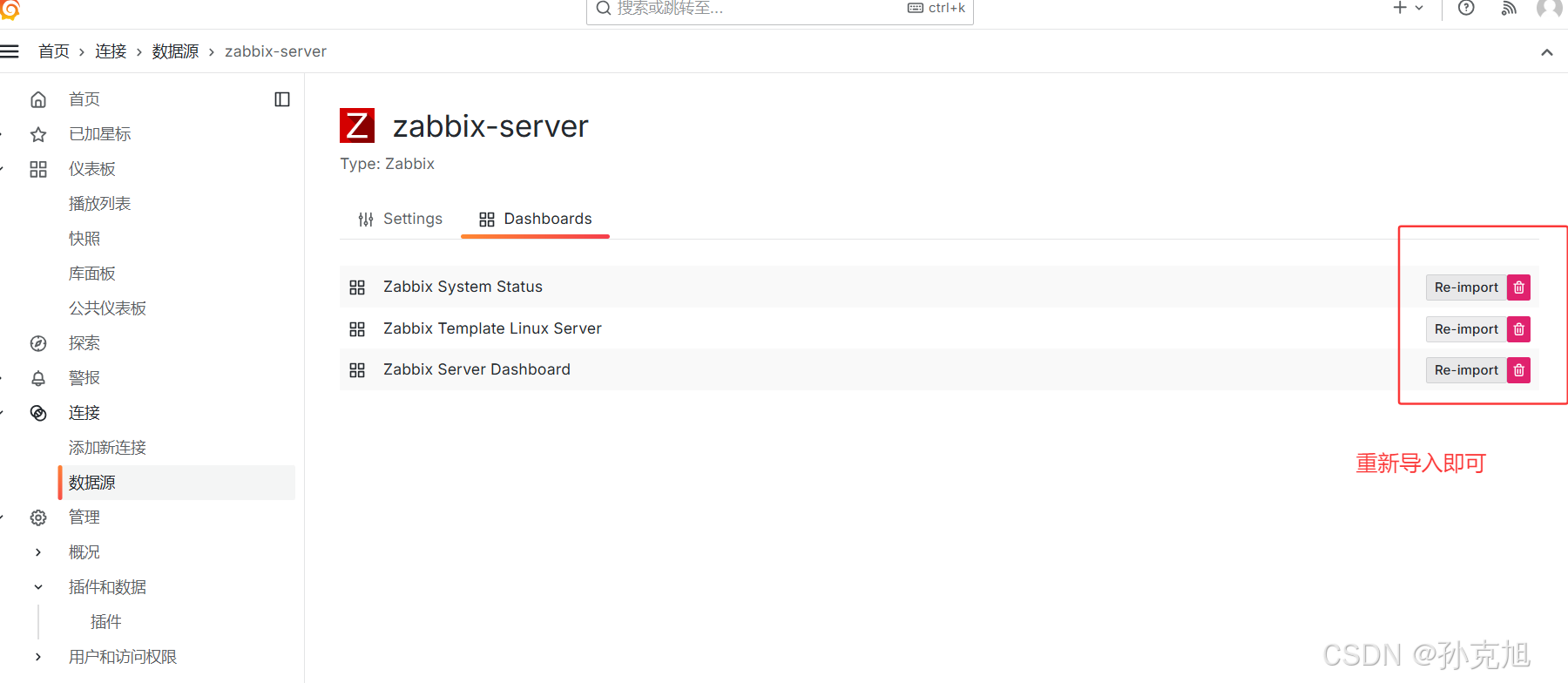Open 仪表板 in the sidebar
The image size is (1568, 683).
tap(92, 169)
